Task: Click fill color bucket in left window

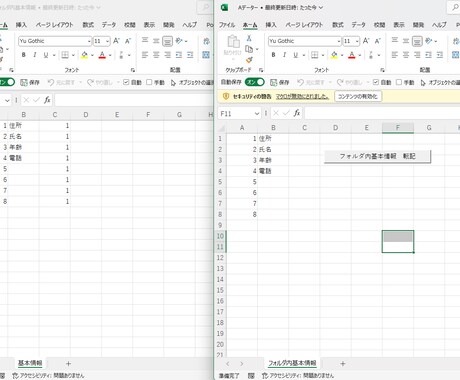Action: coord(84,55)
